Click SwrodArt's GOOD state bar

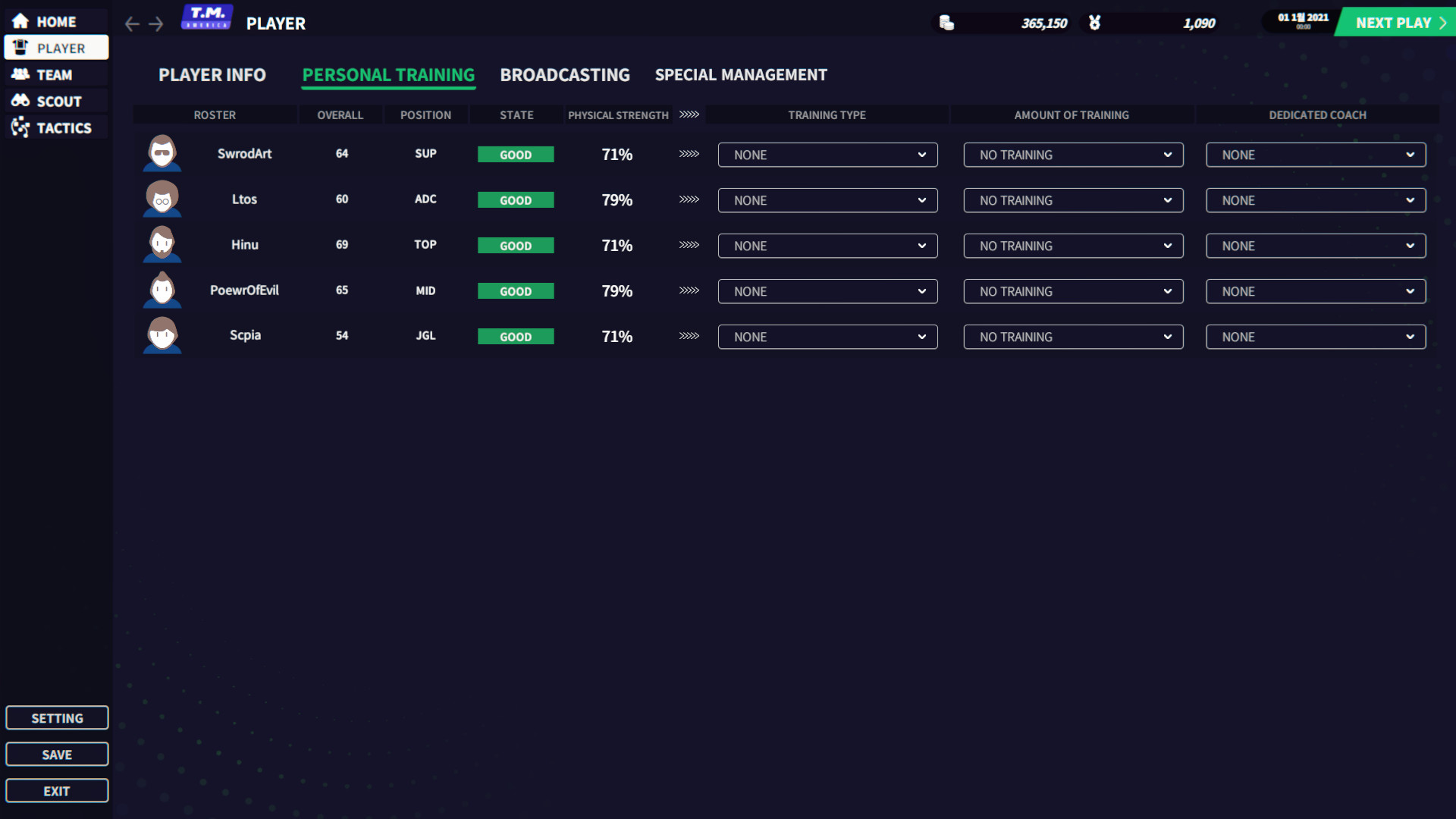tap(516, 155)
